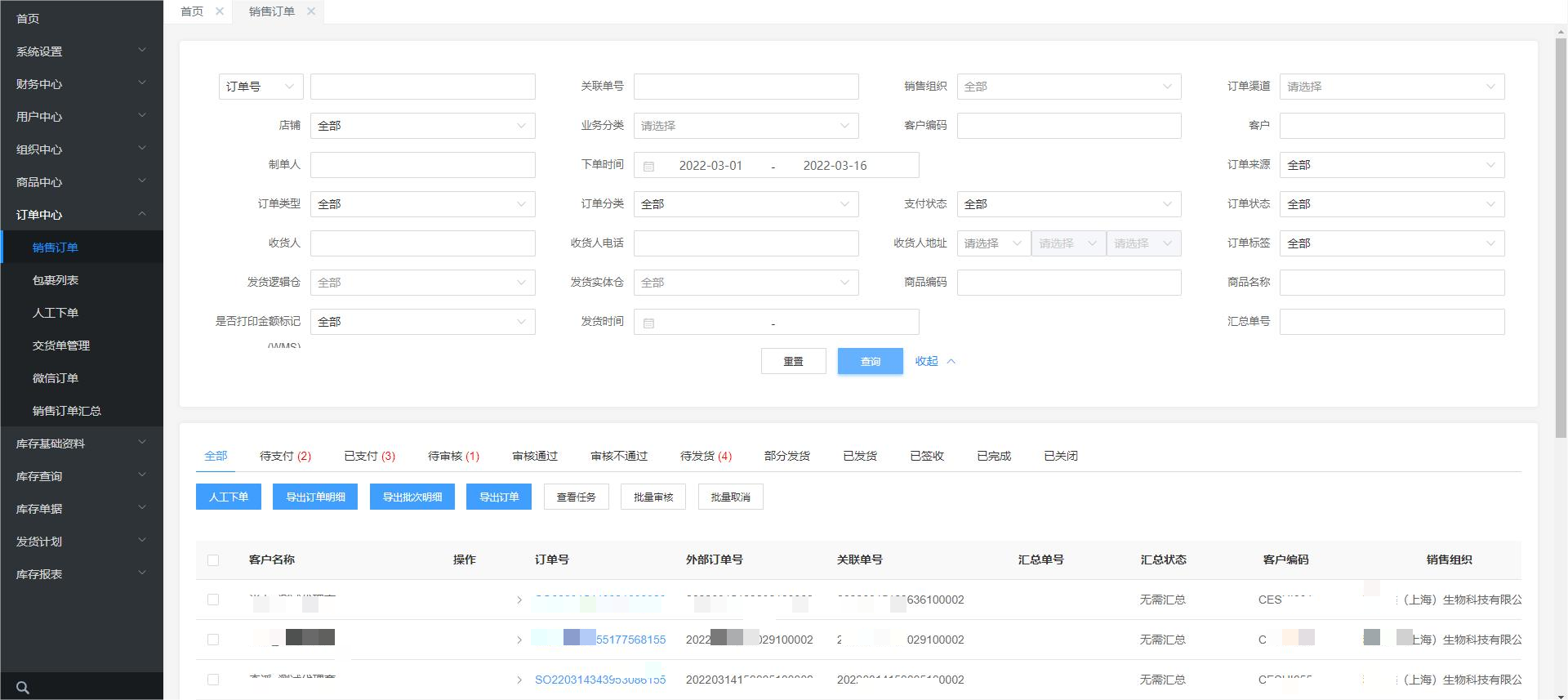The height and width of the screenshot is (700, 1568).
Task: Open the 收货人地址 province dropdown
Action: (x=993, y=243)
